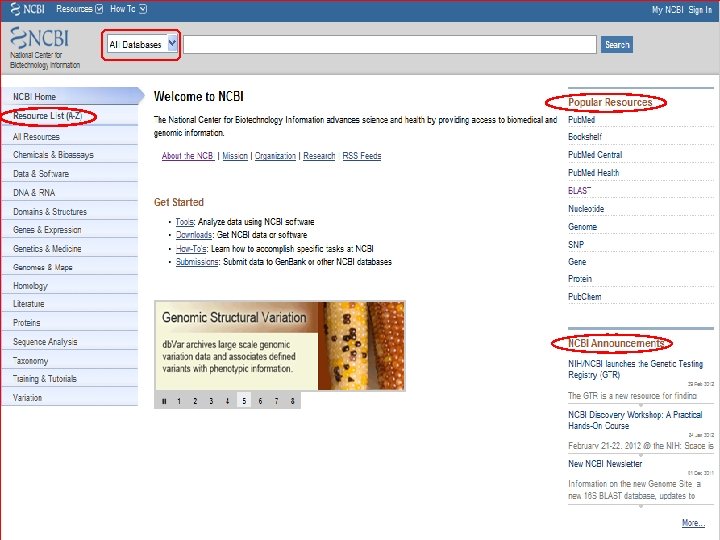Click the main search text field
The image size is (720, 540).
[x=390, y=45]
